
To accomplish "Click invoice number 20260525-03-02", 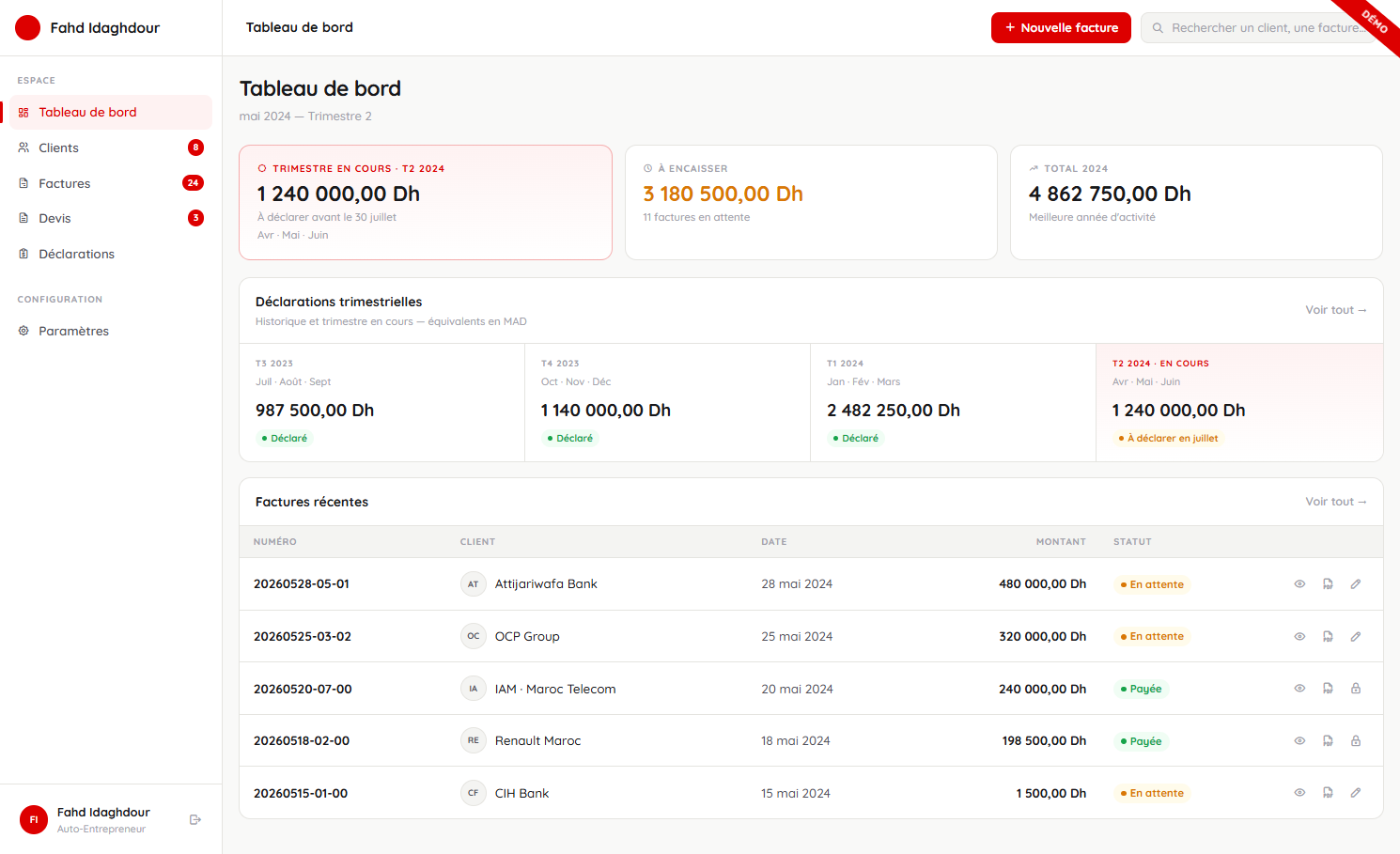I will (303, 637).
